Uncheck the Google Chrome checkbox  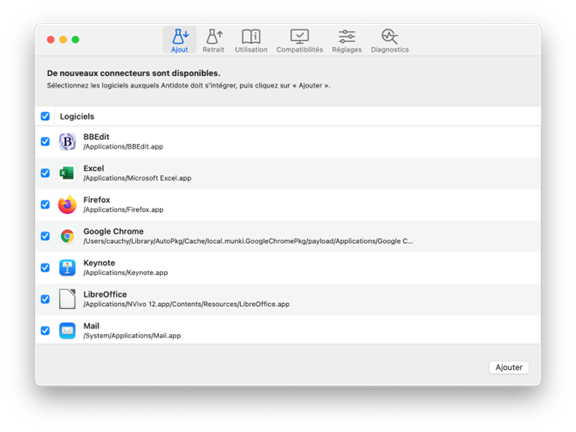tap(45, 236)
